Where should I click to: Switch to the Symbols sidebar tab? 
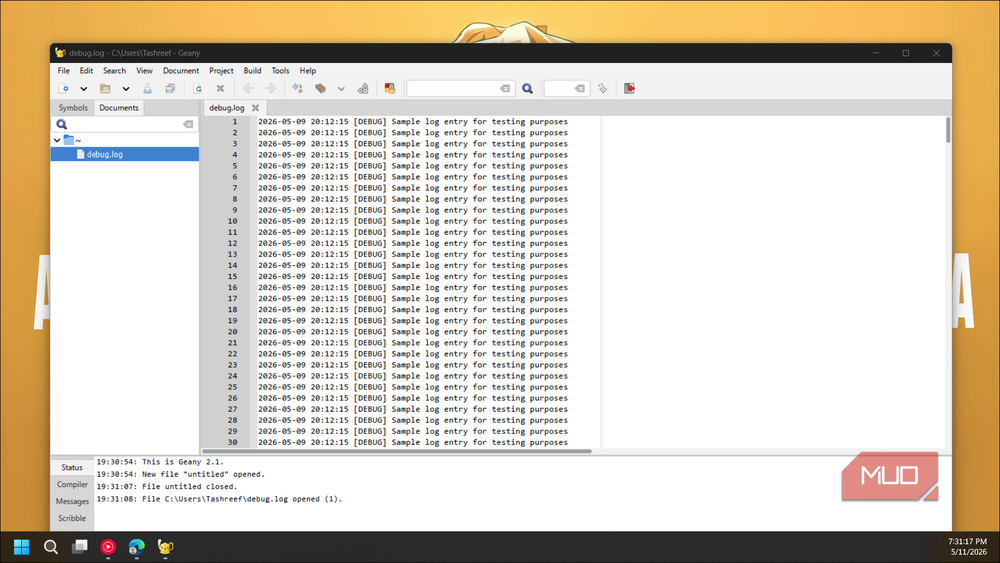pos(73,108)
